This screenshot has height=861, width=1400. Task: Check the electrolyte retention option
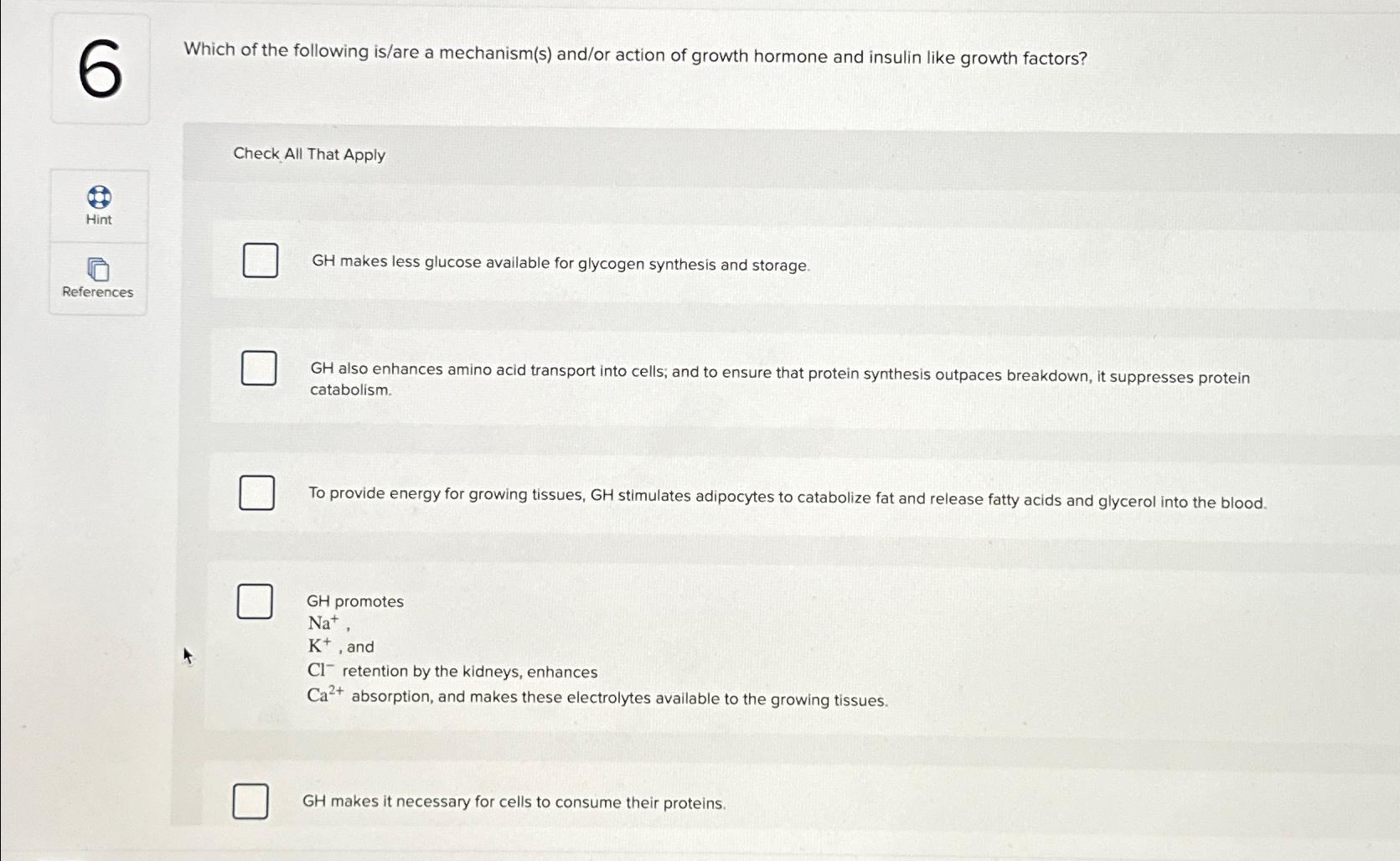point(255,601)
